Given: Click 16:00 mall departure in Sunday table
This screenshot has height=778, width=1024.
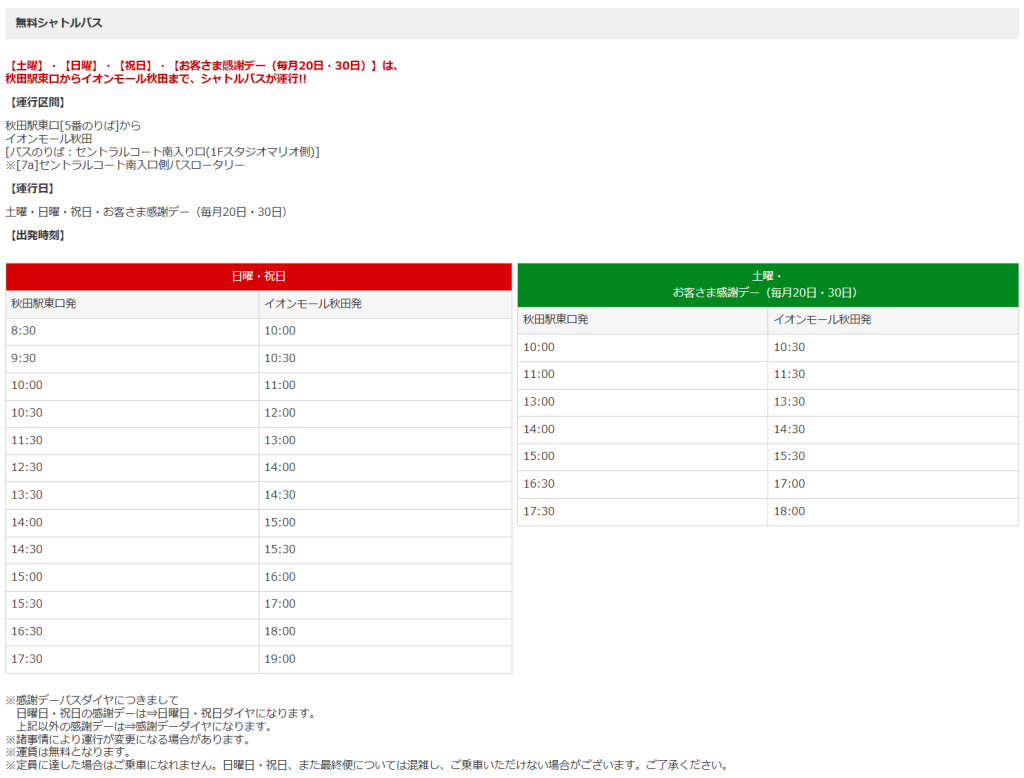Looking at the screenshot, I should 280,577.
